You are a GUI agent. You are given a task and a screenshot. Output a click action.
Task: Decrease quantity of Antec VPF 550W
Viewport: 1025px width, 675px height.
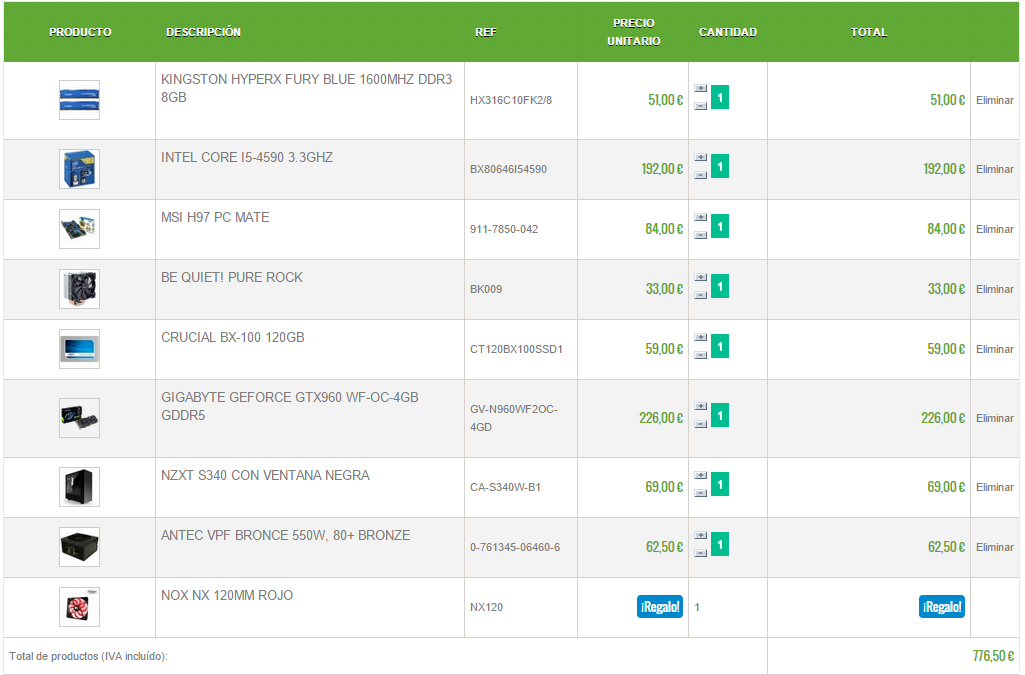700,554
